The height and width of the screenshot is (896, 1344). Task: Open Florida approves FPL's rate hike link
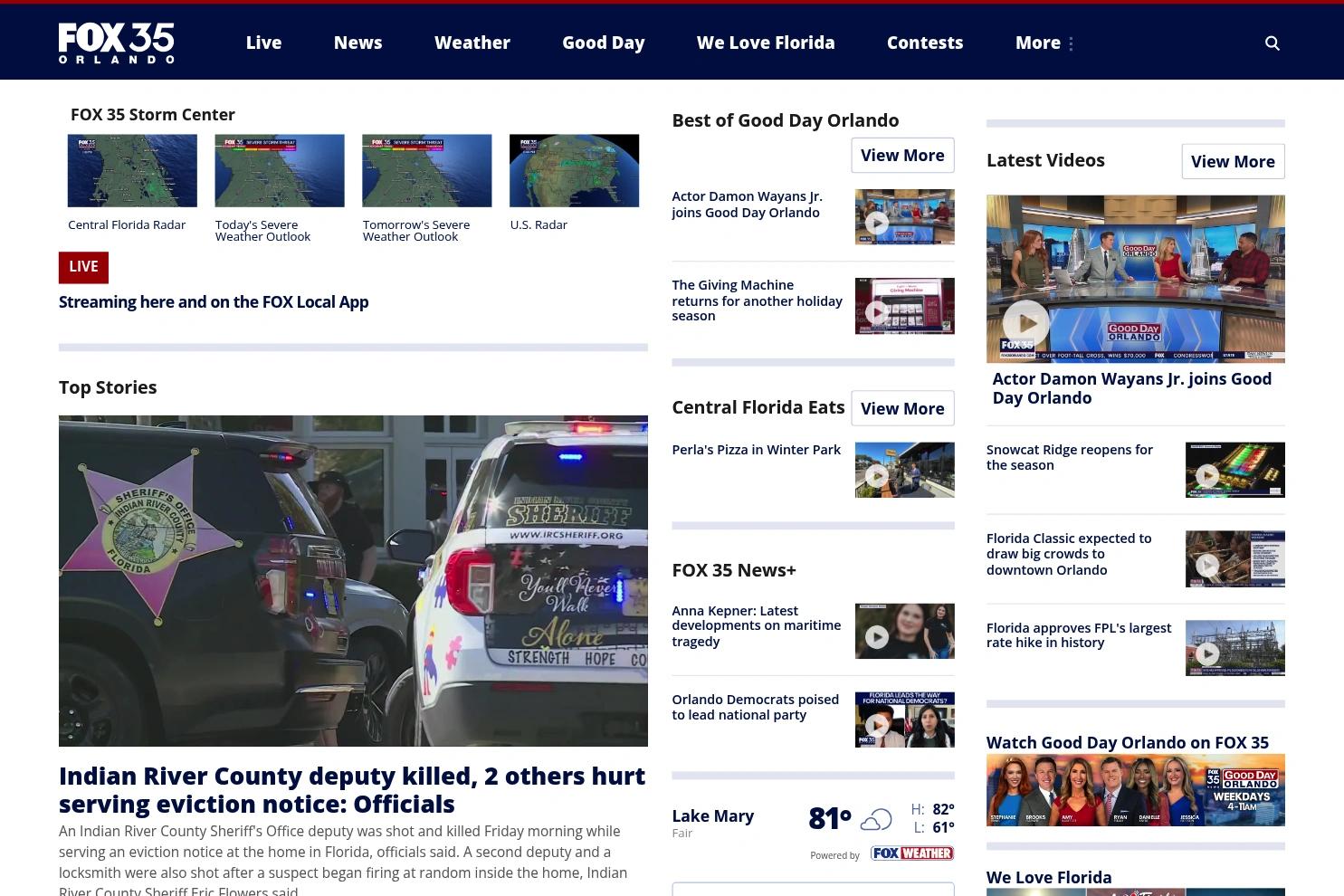(1078, 635)
